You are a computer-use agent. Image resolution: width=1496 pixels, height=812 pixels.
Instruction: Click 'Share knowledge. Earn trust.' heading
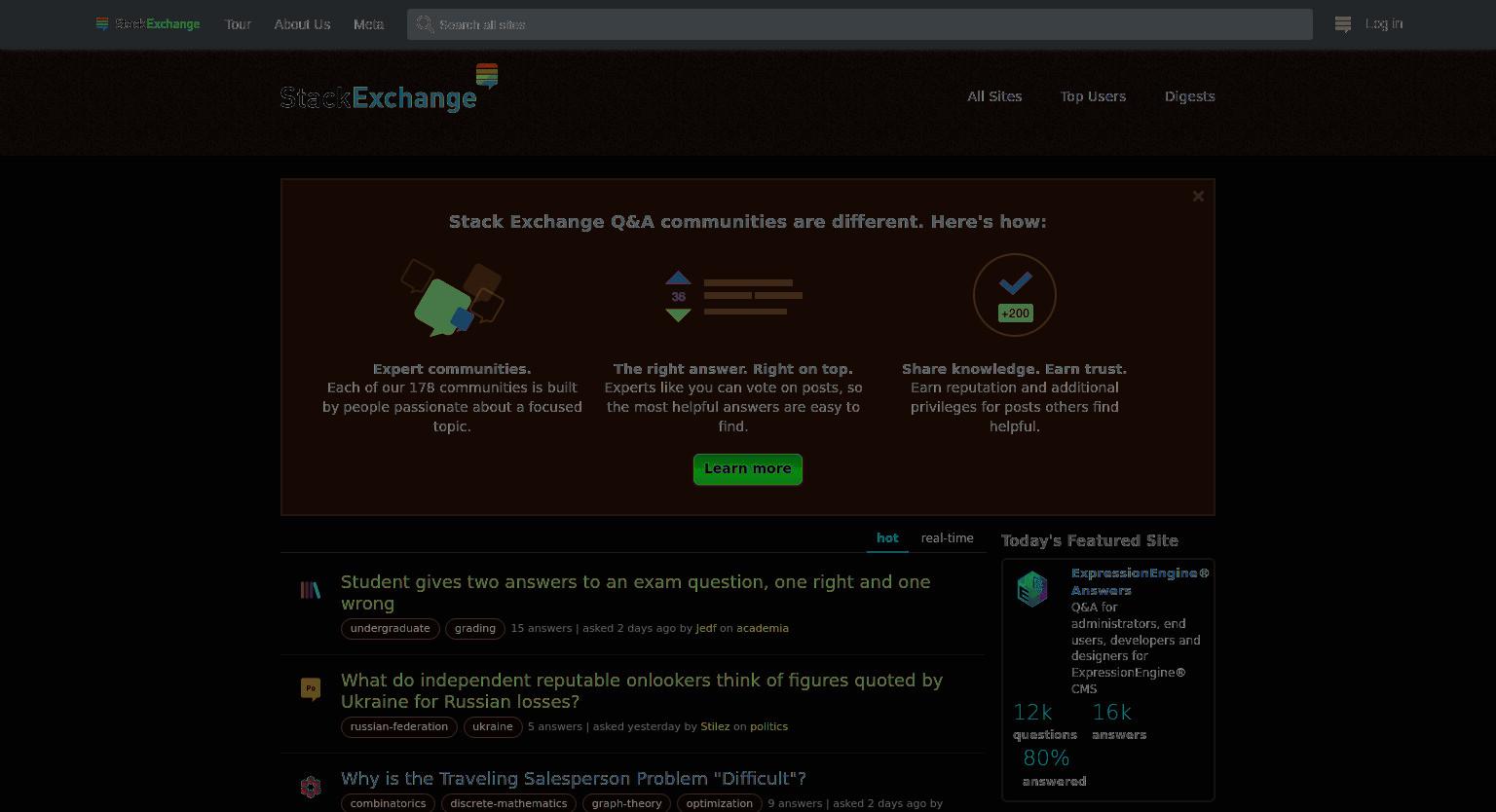(x=1014, y=369)
